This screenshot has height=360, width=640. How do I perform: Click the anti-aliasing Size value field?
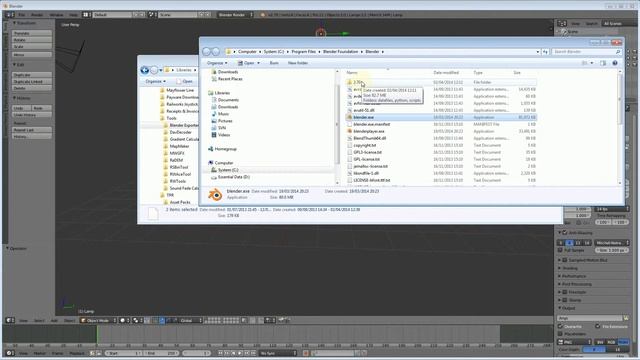pos(611,250)
